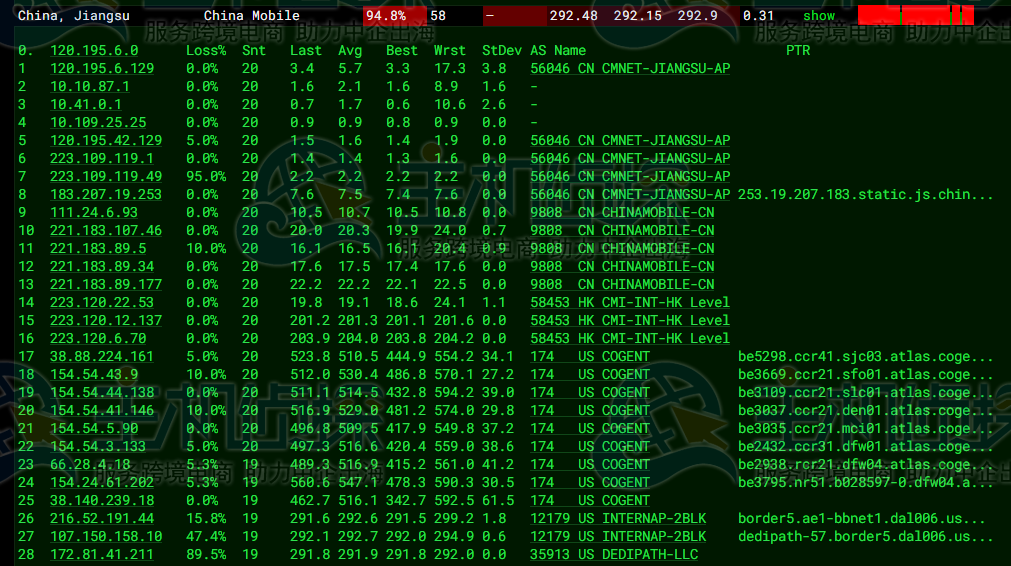Open IP link 38.140.239.18
Image resolution: width=1011 pixels, height=566 pixels.
[102, 501]
